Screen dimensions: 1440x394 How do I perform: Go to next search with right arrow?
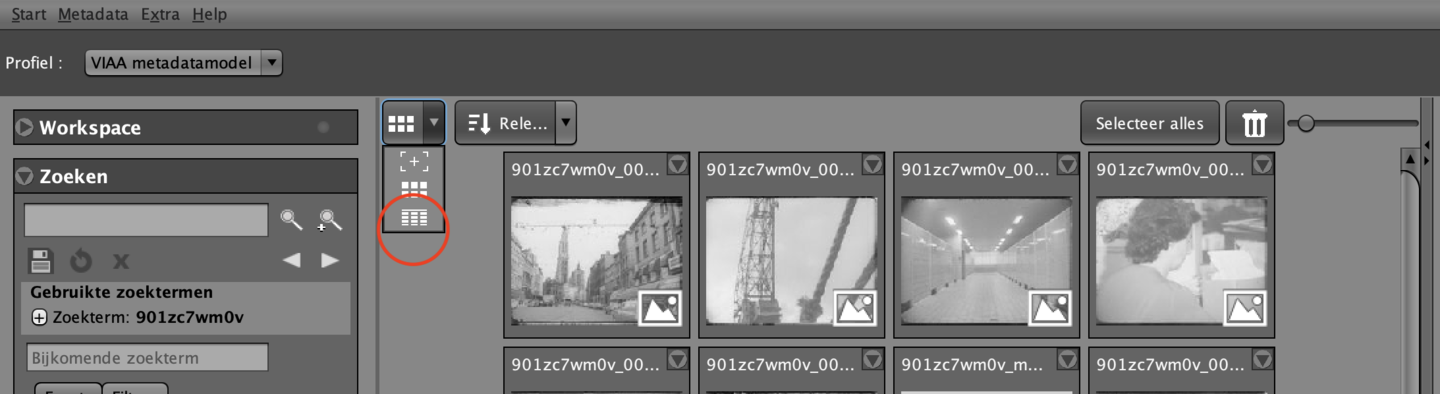330,260
